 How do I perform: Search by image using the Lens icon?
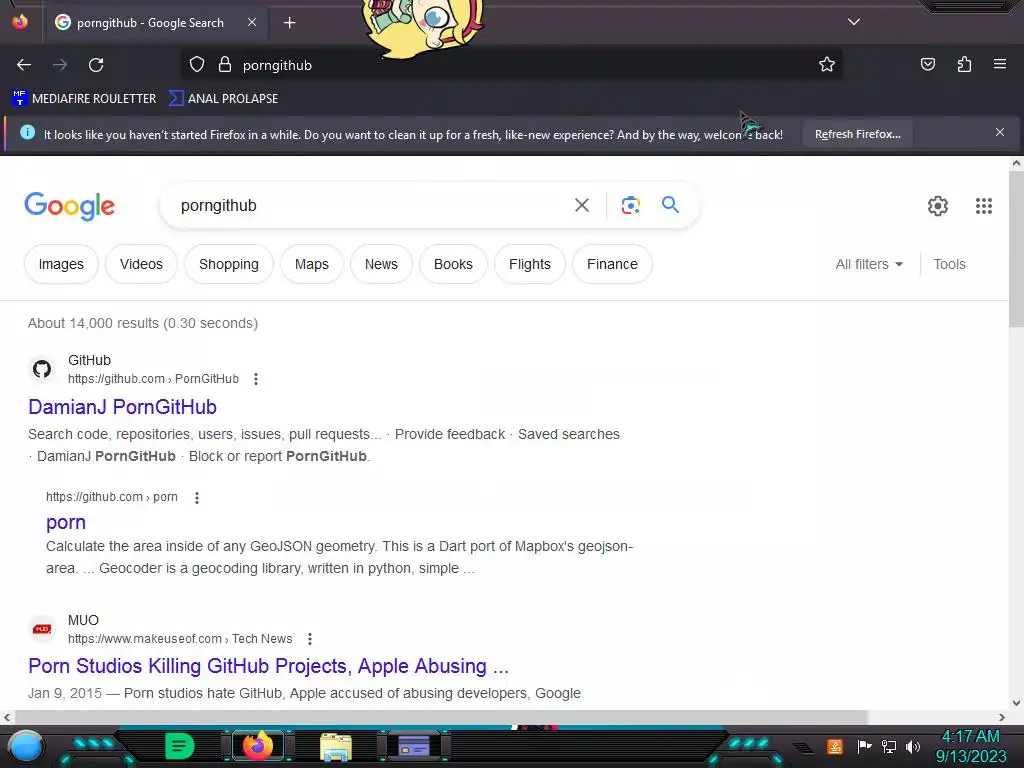pos(630,205)
